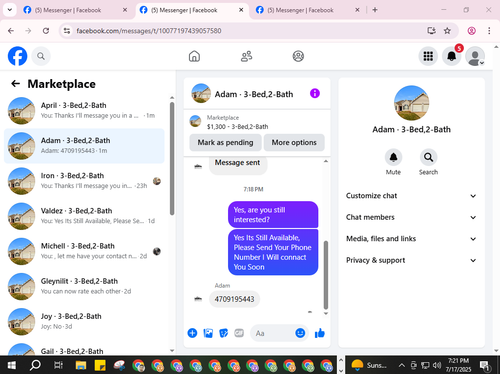The image size is (500, 374).
Task: Reload the page in the browser
Action: pyautogui.click(x=46, y=31)
